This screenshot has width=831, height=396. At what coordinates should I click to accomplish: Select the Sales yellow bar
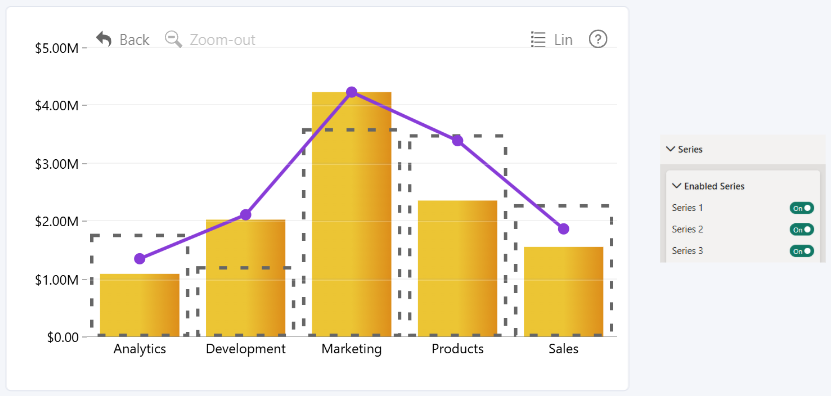[x=563, y=292]
